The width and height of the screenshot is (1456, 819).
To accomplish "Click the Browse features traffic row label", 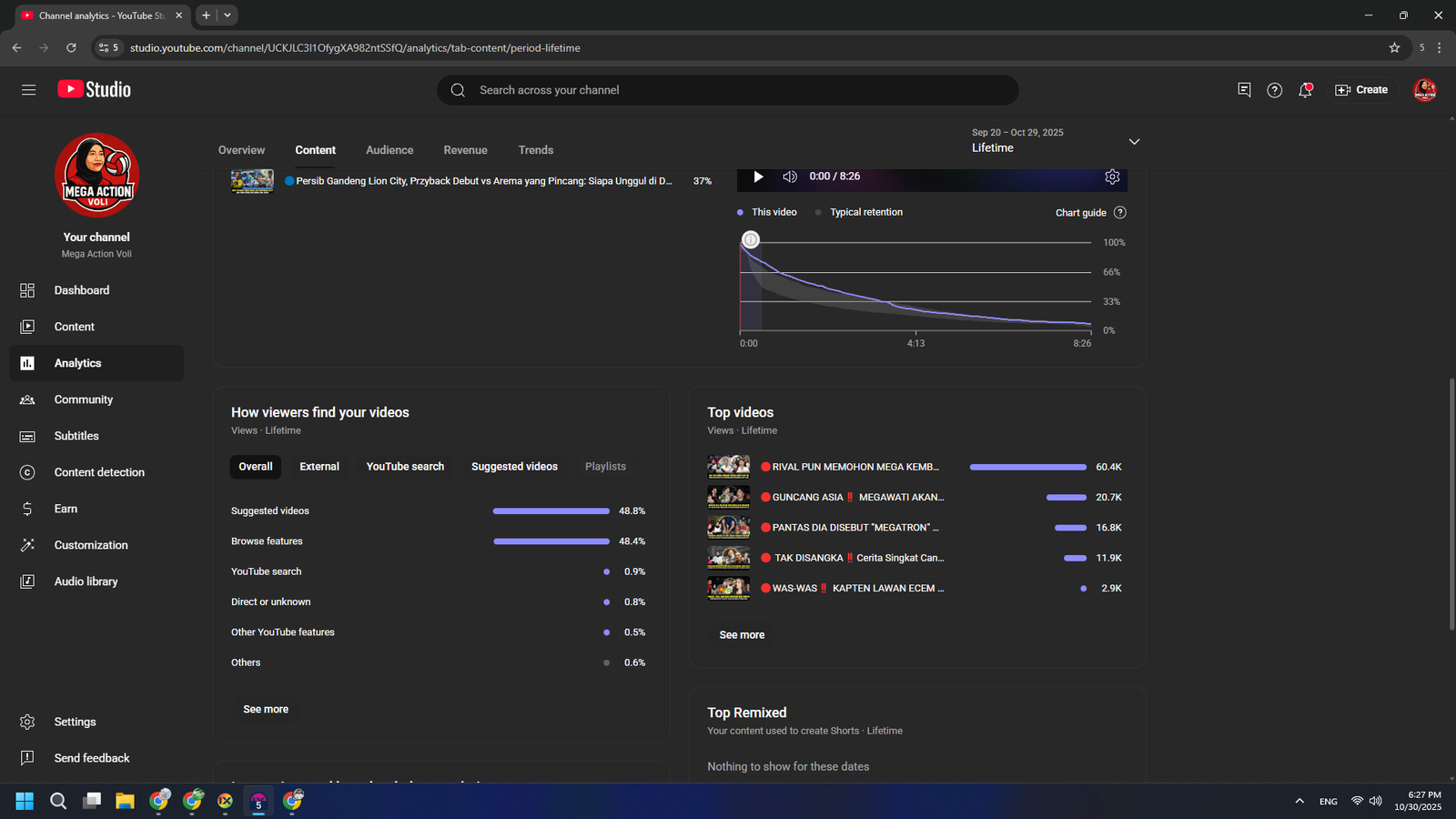I will point(267,541).
